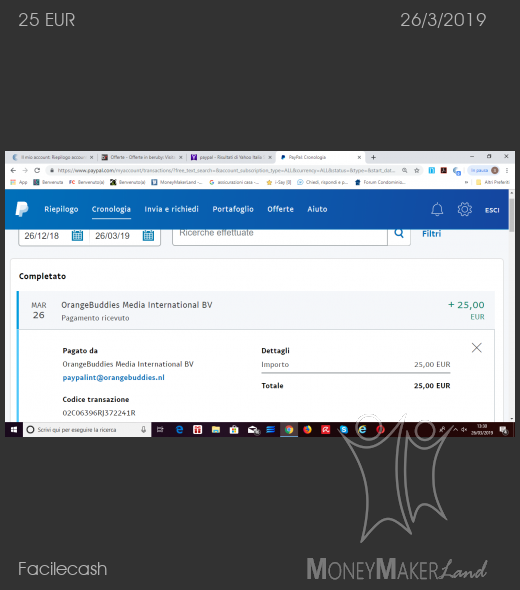Open Windows Start menu
The image size is (520, 590).
coord(14,430)
